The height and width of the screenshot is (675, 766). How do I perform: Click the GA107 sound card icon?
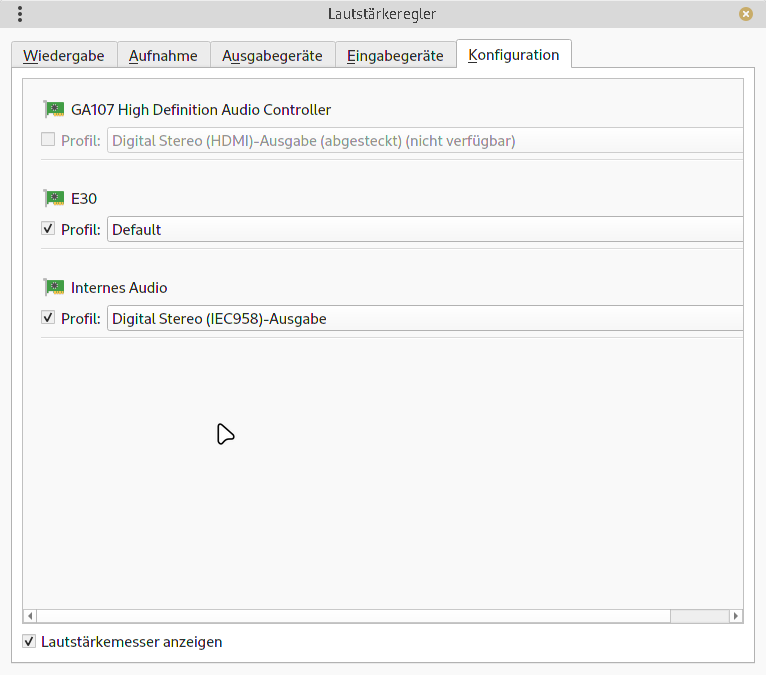click(x=54, y=110)
